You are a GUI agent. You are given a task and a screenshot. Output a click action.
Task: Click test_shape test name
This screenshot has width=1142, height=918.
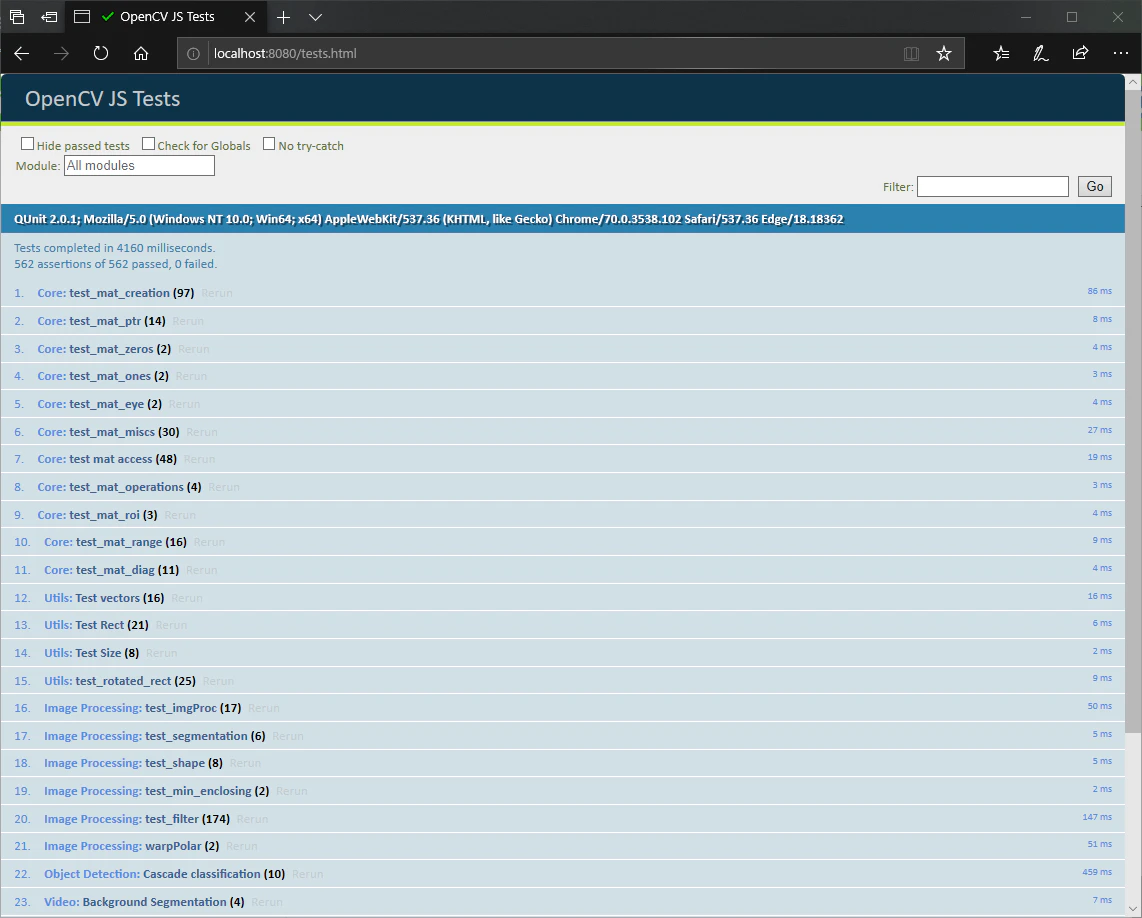(x=175, y=763)
